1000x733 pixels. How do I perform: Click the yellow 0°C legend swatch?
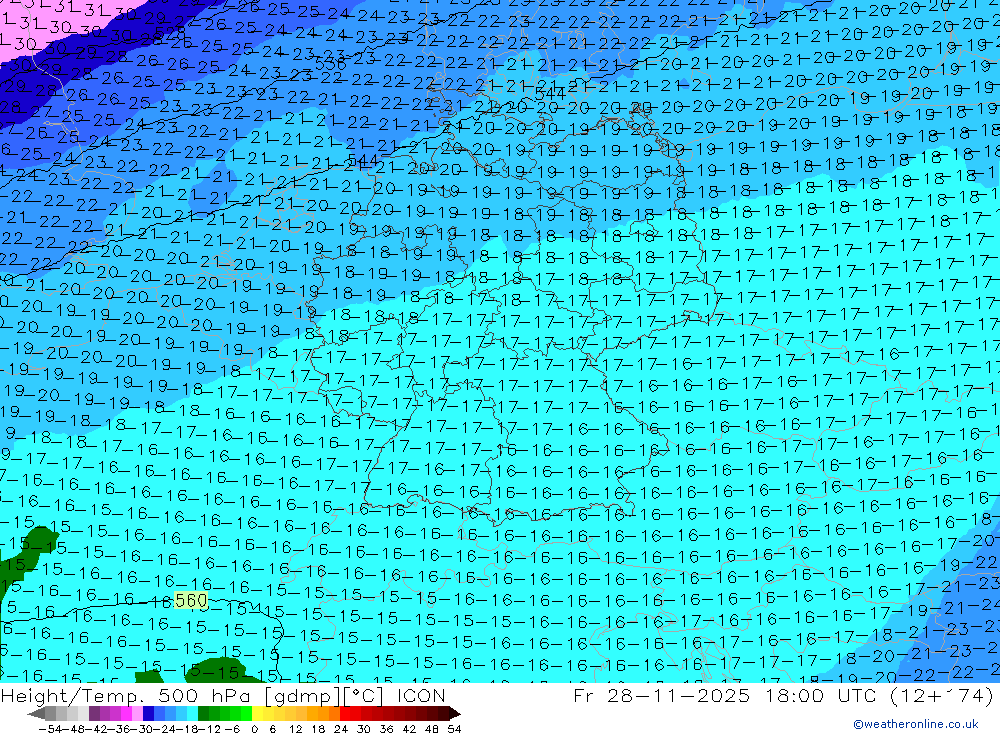pyautogui.click(x=258, y=714)
